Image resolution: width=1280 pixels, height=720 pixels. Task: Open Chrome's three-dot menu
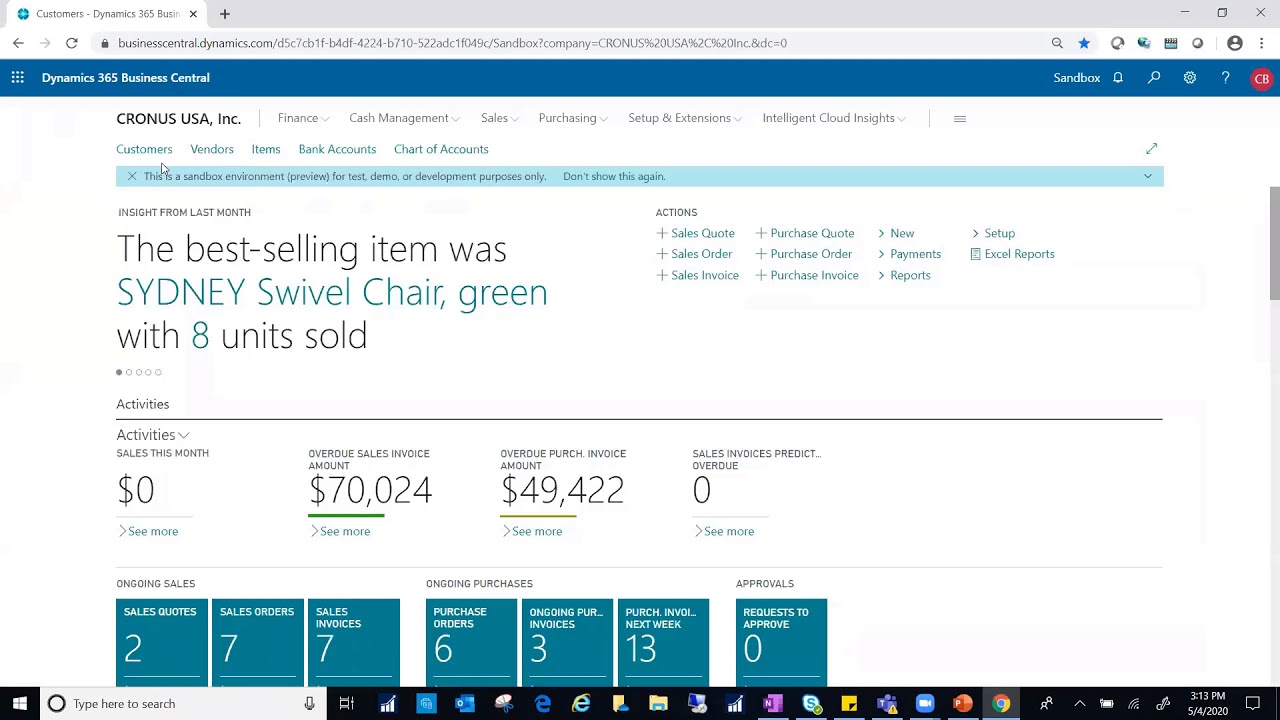coord(1262,43)
